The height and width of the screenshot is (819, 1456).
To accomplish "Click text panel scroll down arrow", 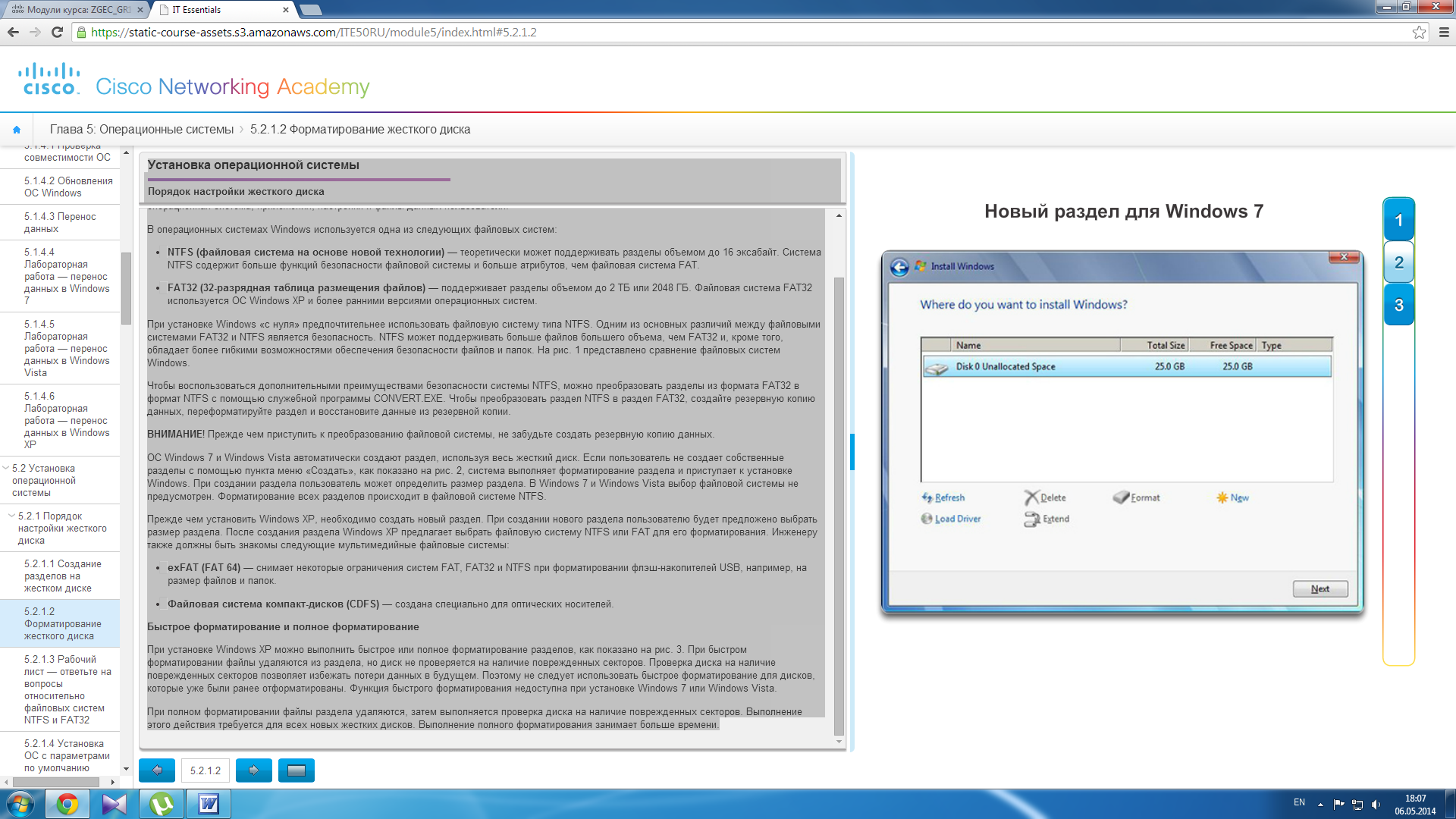I will point(839,742).
